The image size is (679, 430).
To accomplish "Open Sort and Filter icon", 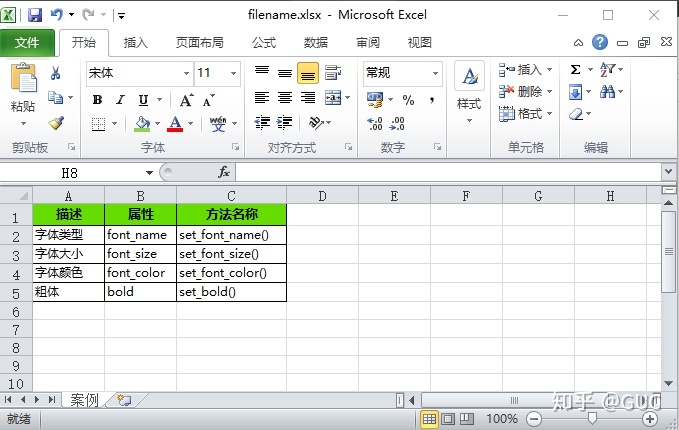I will pos(607,69).
